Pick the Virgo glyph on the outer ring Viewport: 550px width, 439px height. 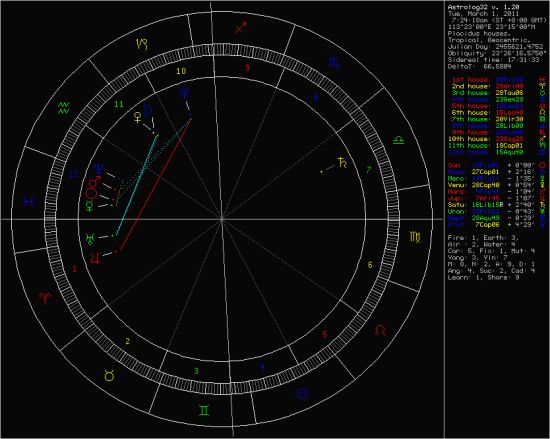point(415,237)
